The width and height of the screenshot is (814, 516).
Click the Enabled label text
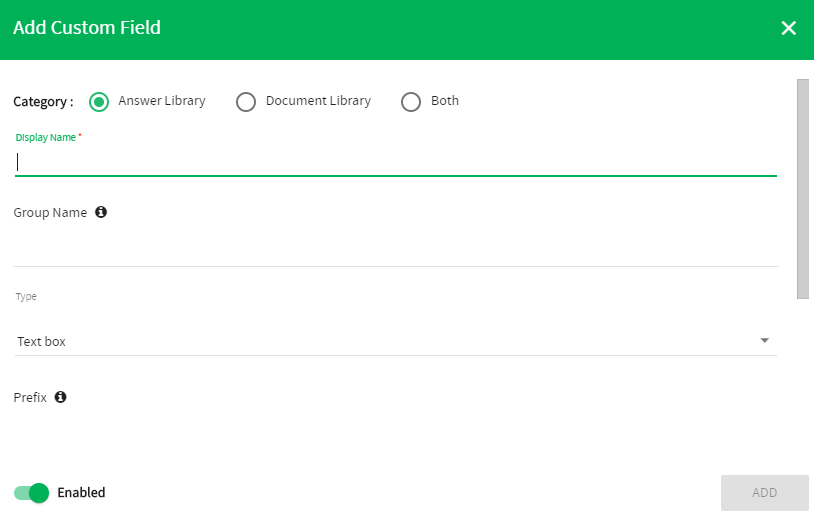pyautogui.click(x=81, y=493)
